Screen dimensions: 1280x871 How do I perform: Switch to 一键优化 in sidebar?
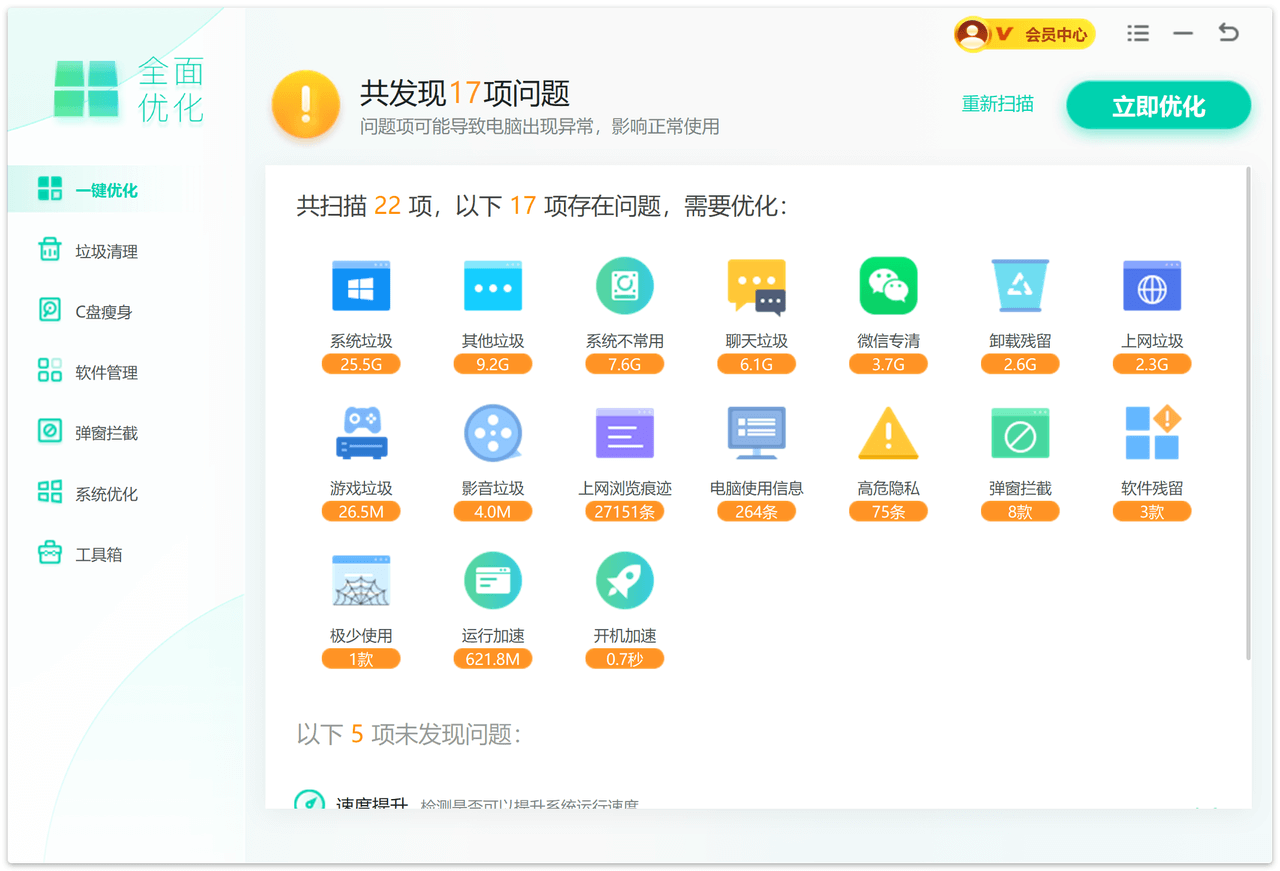point(126,190)
